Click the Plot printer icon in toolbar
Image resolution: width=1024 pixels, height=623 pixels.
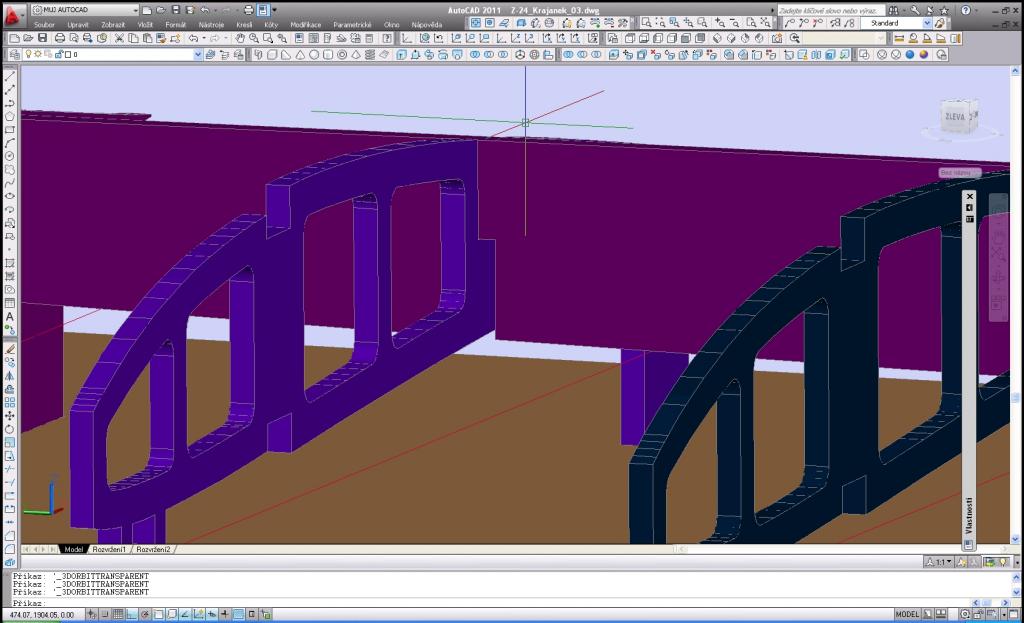pyautogui.click(x=59, y=38)
